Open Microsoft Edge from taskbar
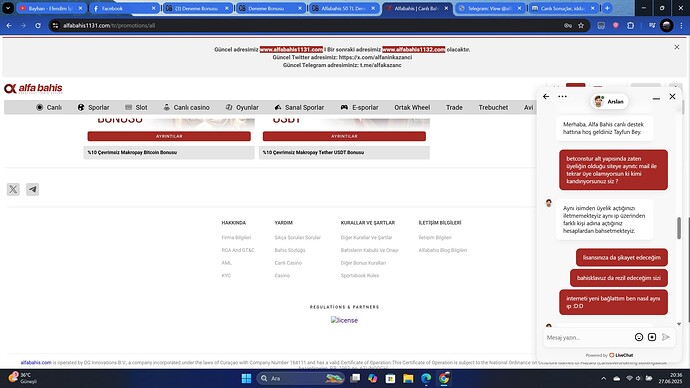Screen dimensions: 690x388 pyautogui.click(x=426, y=378)
